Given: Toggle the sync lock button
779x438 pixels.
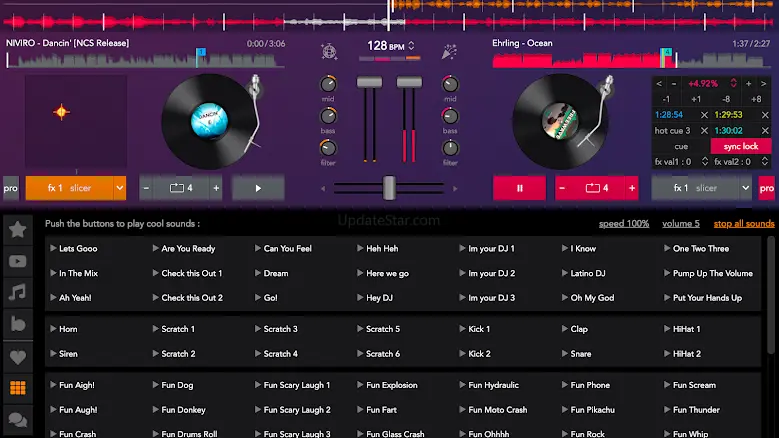Looking at the screenshot, I should tap(741, 146).
